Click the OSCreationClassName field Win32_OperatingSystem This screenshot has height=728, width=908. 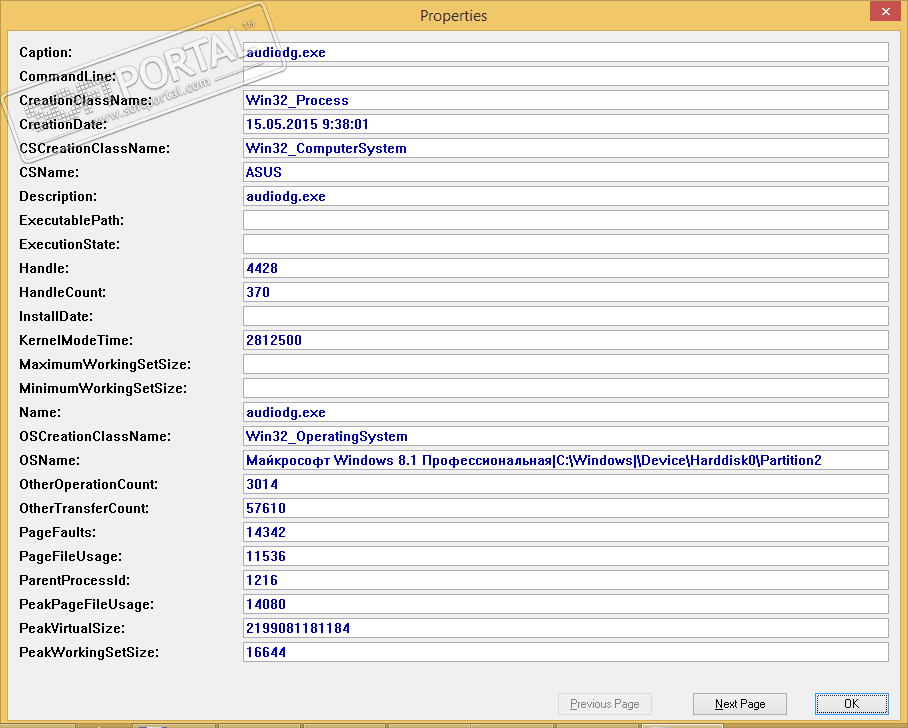click(x=566, y=436)
